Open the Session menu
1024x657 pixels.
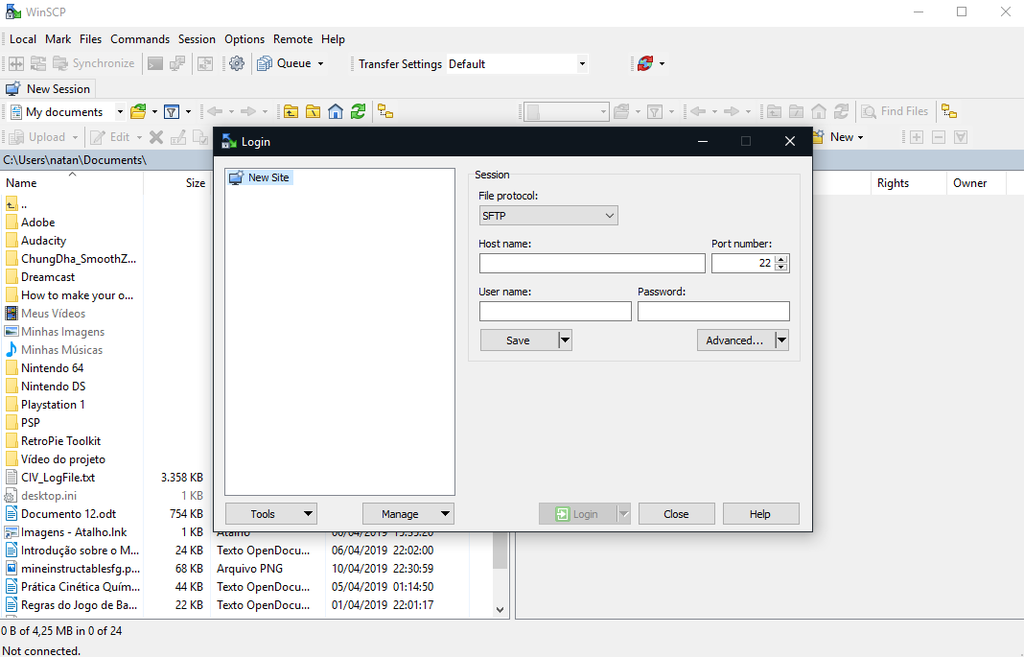(x=197, y=39)
